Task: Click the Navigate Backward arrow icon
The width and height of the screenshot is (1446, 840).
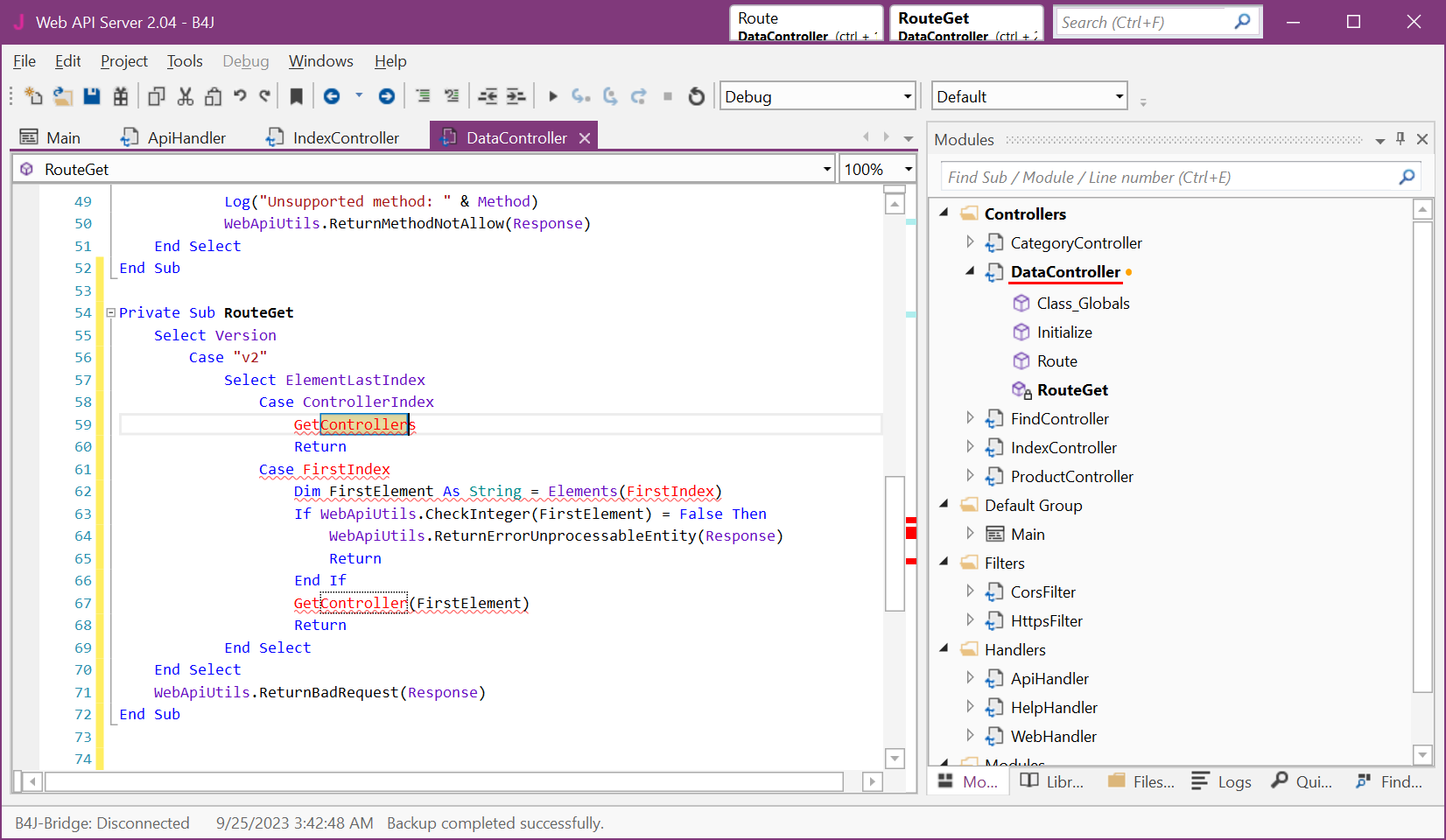Action: 332,96
